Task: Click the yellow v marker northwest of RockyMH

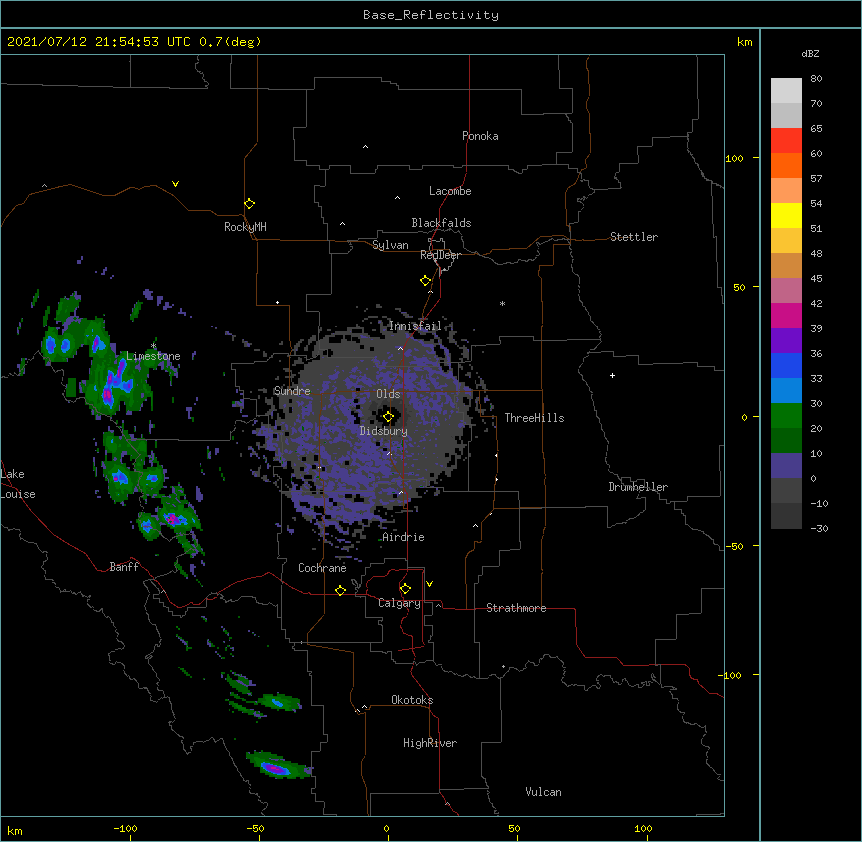Action: click(175, 184)
